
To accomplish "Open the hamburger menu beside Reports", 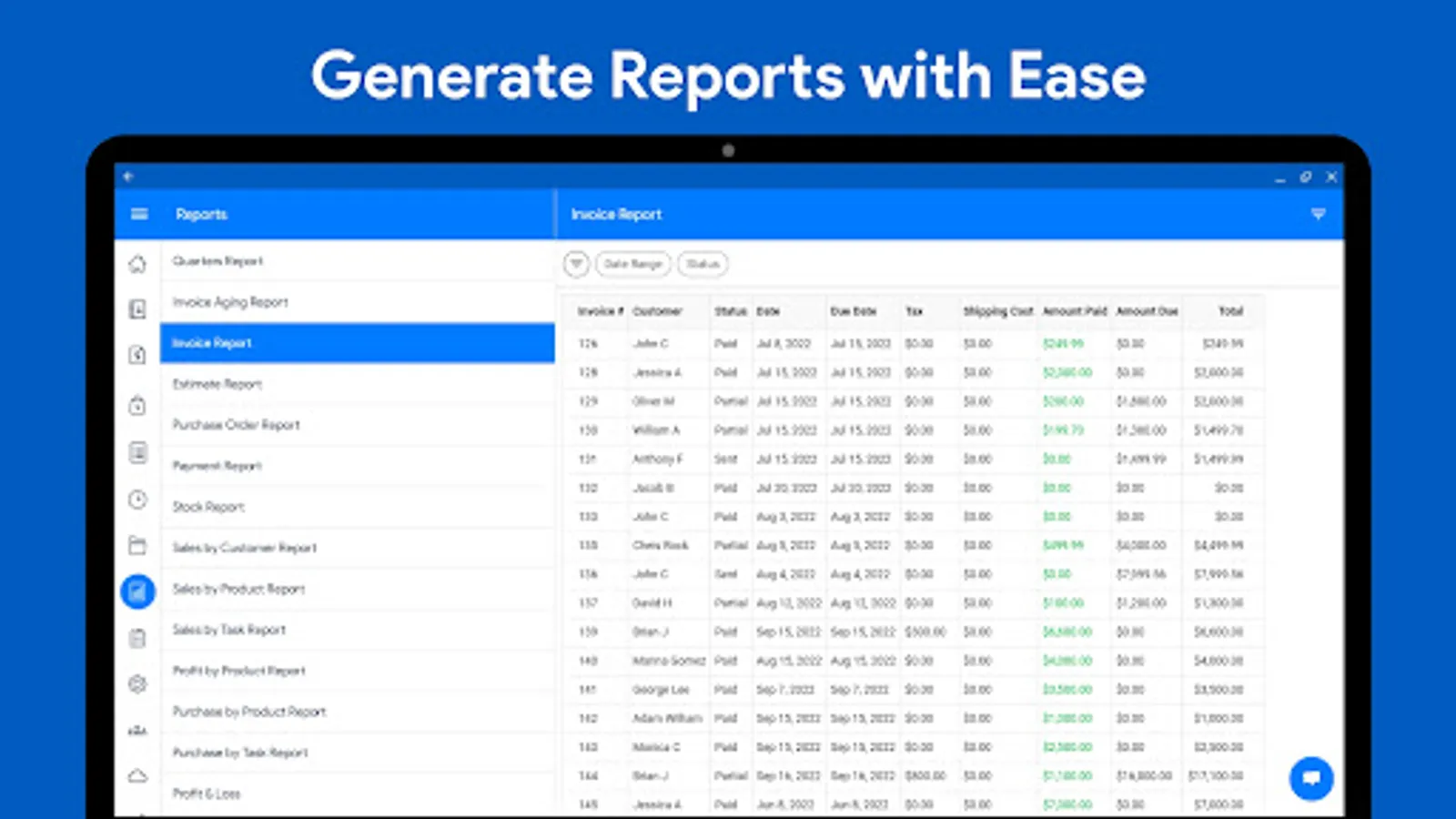I will (x=139, y=214).
